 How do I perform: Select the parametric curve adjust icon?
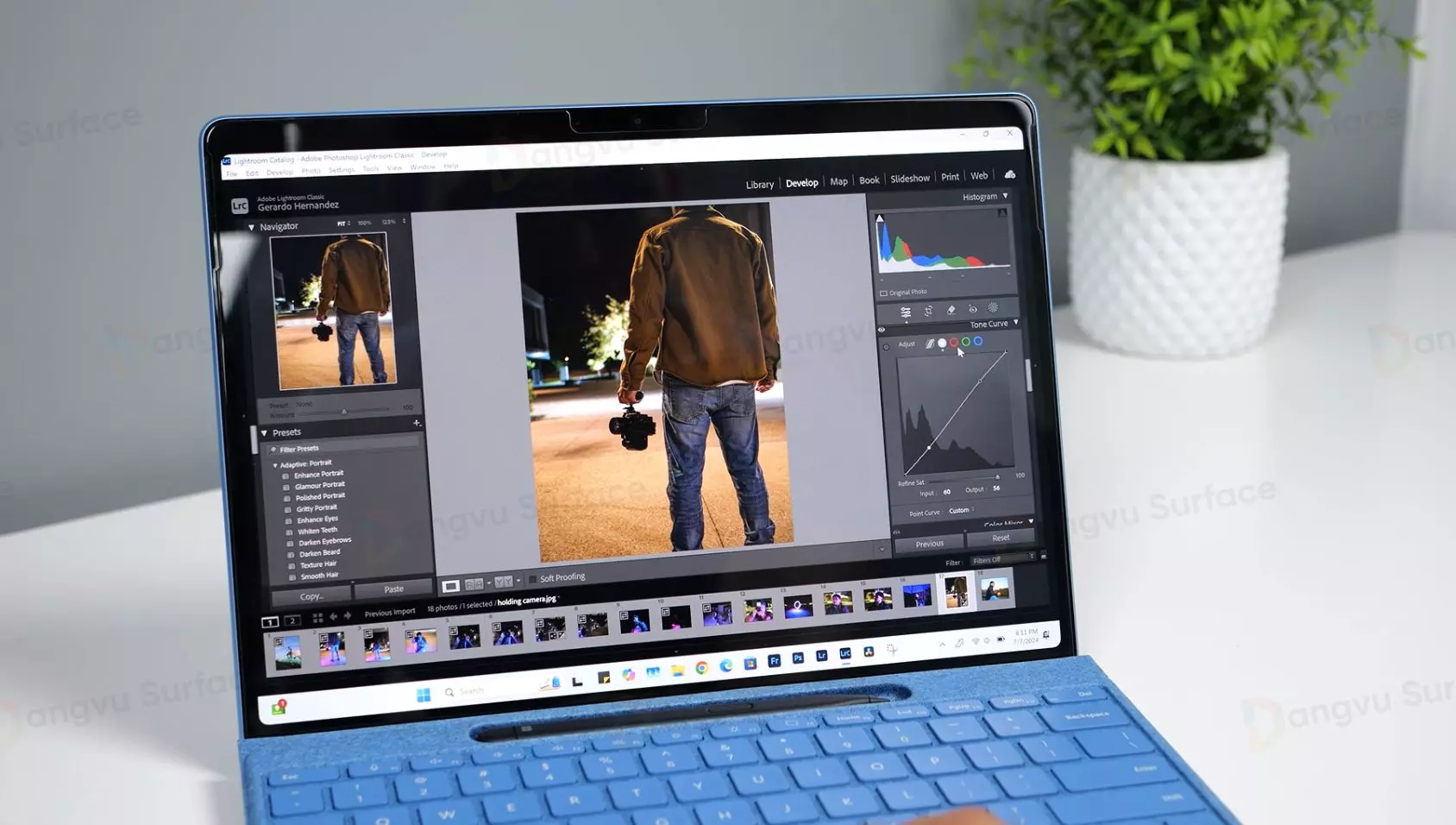pyautogui.click(x=930, y=343)
